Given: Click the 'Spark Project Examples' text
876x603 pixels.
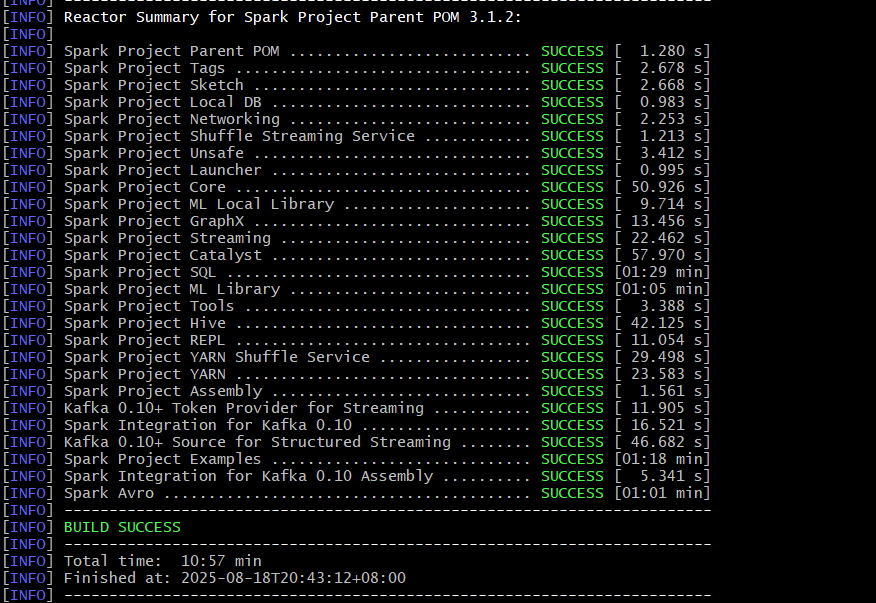Looking at the screenshot, I should coord(162,459).
